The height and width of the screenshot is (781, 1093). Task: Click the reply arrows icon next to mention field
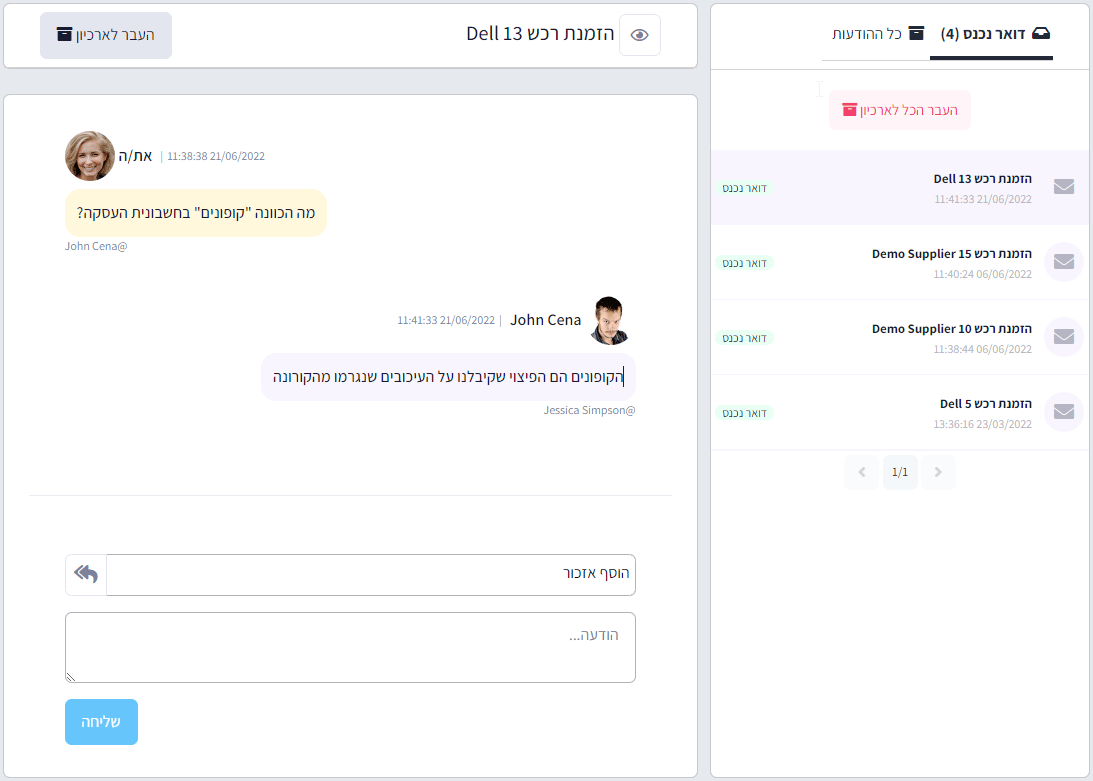[x=86, y=575]
